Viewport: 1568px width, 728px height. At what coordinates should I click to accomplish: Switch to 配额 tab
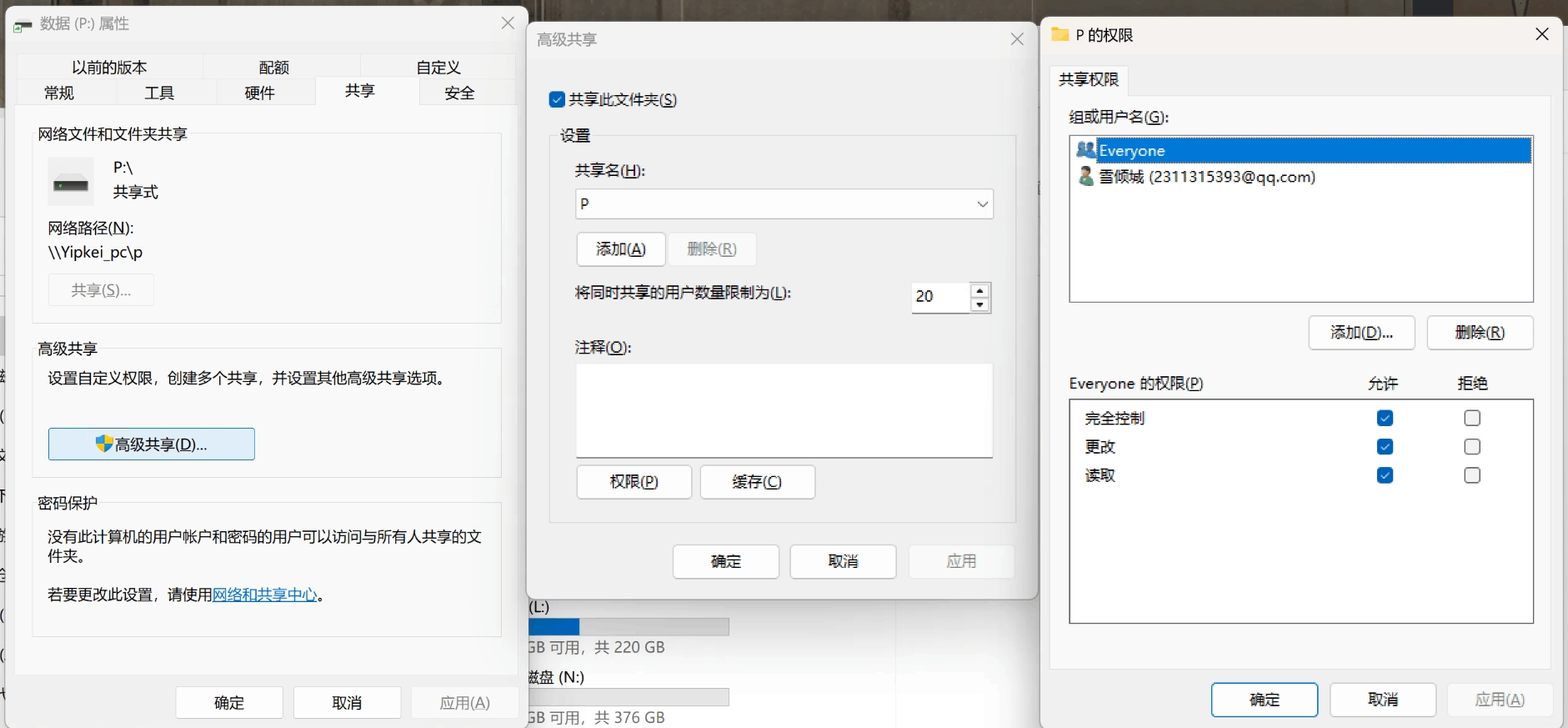pyautogui.click(x=274, y=67)
